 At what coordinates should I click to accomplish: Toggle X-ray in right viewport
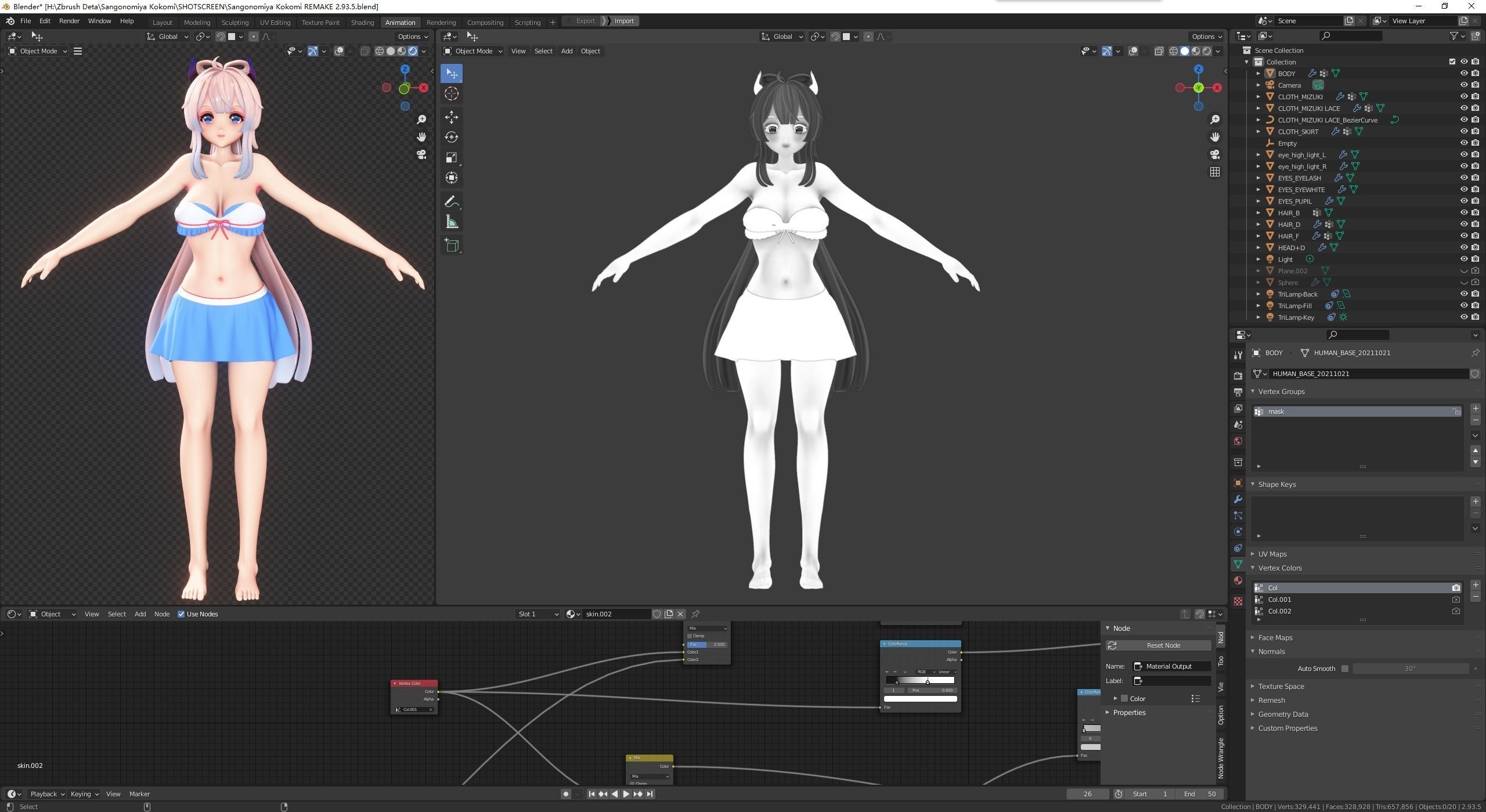pos(1159,51)
